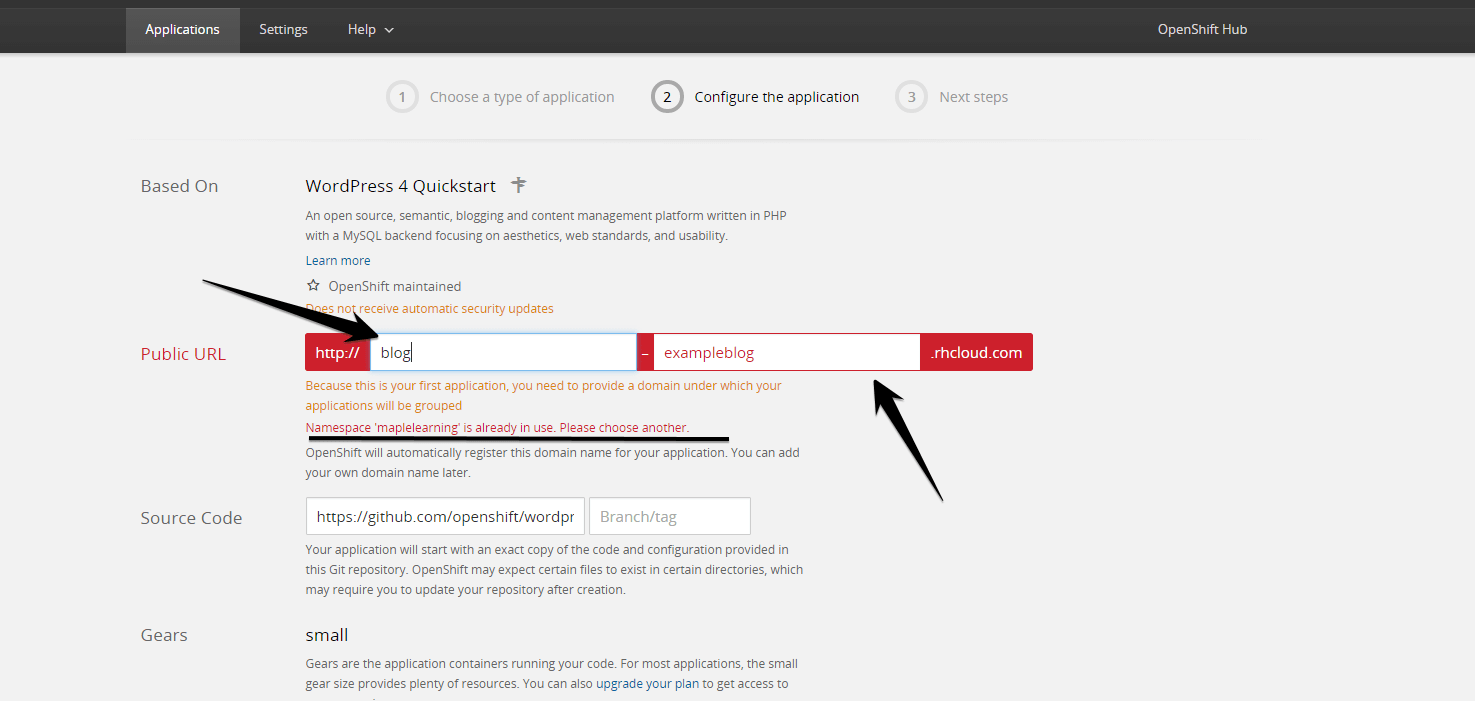Open the Learn more link
Viewport: 1475px width, 701px height.
(338, 260)
